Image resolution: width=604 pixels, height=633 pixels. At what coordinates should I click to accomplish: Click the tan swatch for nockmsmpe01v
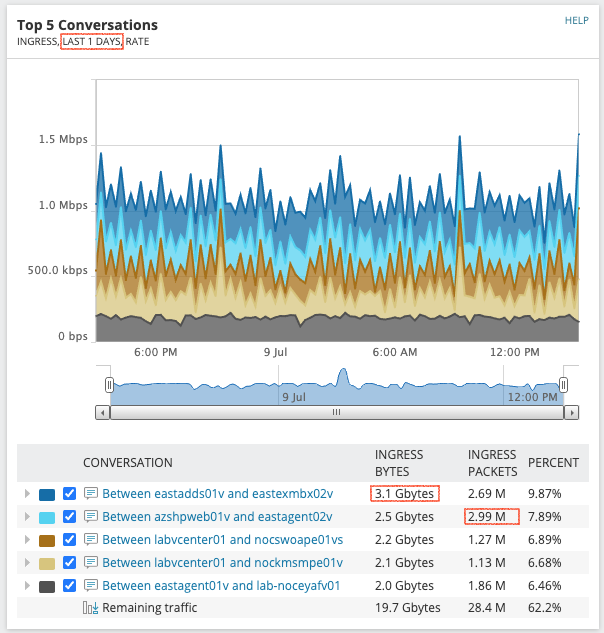tap(47, 564)
